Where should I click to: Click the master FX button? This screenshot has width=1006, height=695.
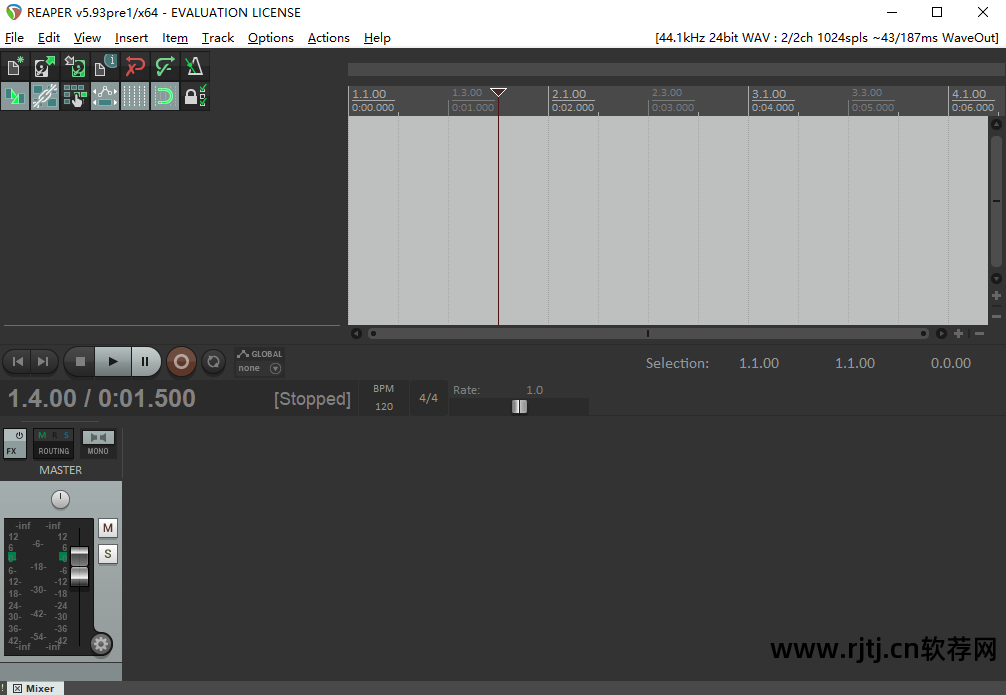(12, 451)
